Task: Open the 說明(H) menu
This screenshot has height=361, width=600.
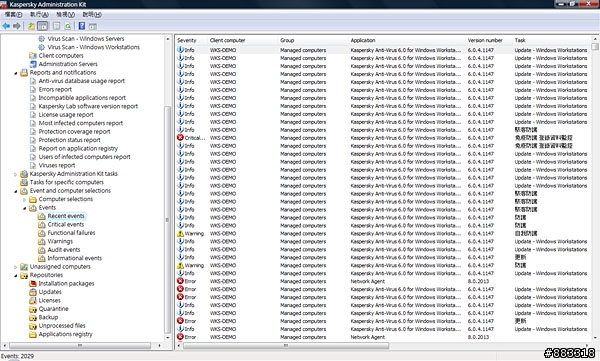Action: coord(92,14)
